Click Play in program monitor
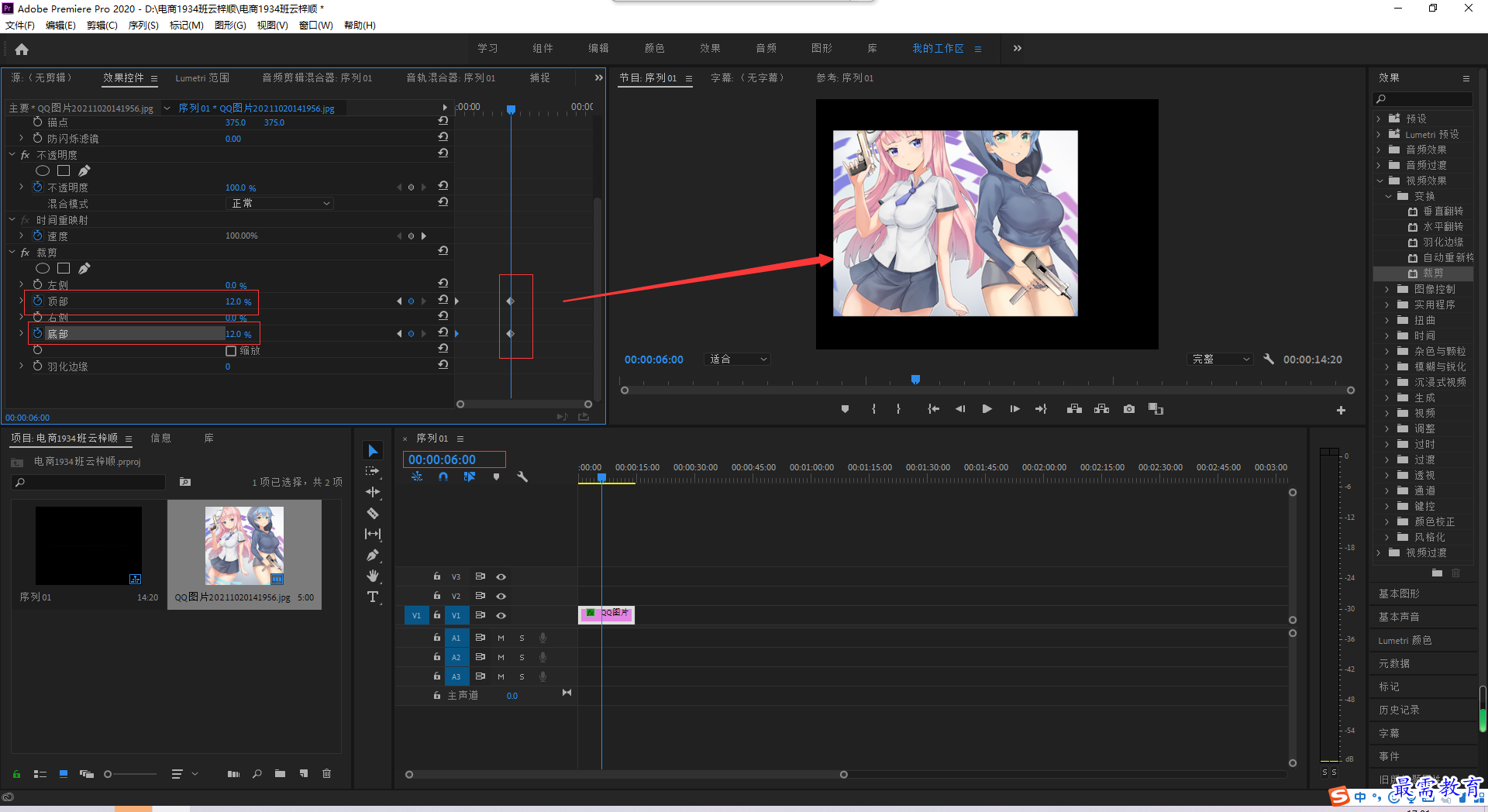The height and width of the screenshot is (812, 1488). tap(987, 409)
